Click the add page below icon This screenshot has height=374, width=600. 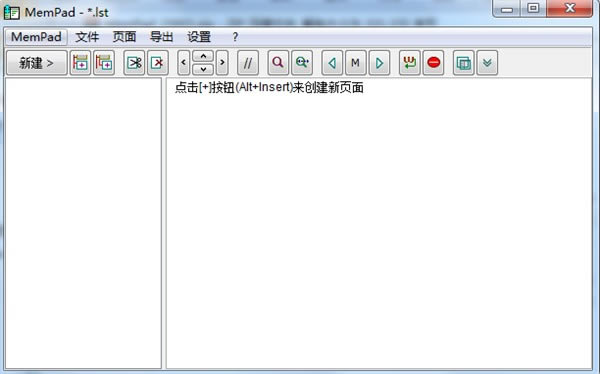tap(80, 63)
